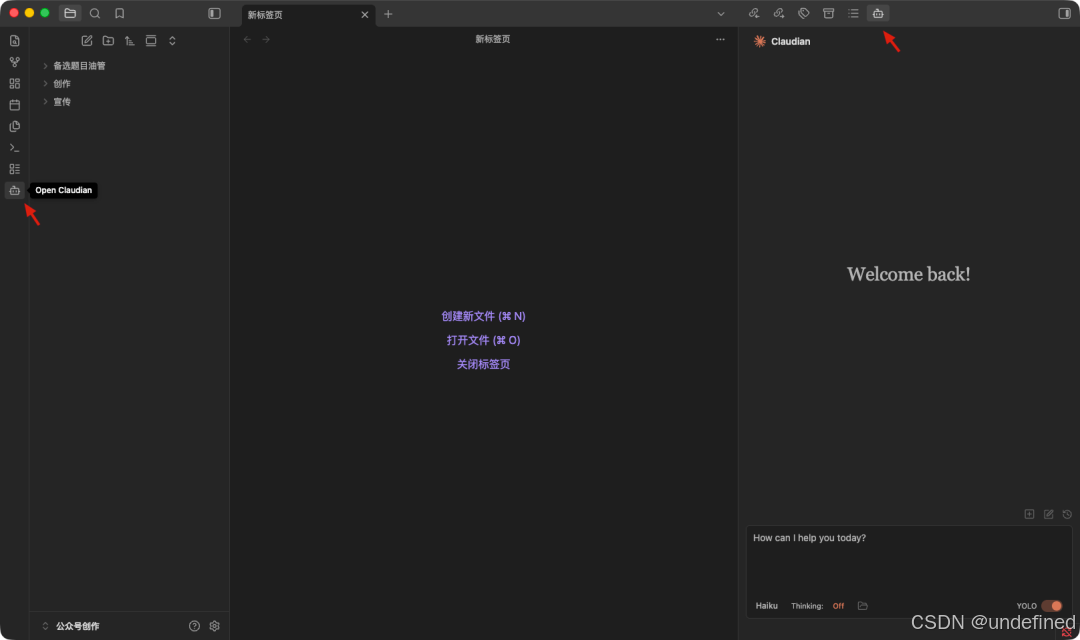Screen dimensions: 1080x640
Task: Click 关闭标签页 link
Action: 483,364
